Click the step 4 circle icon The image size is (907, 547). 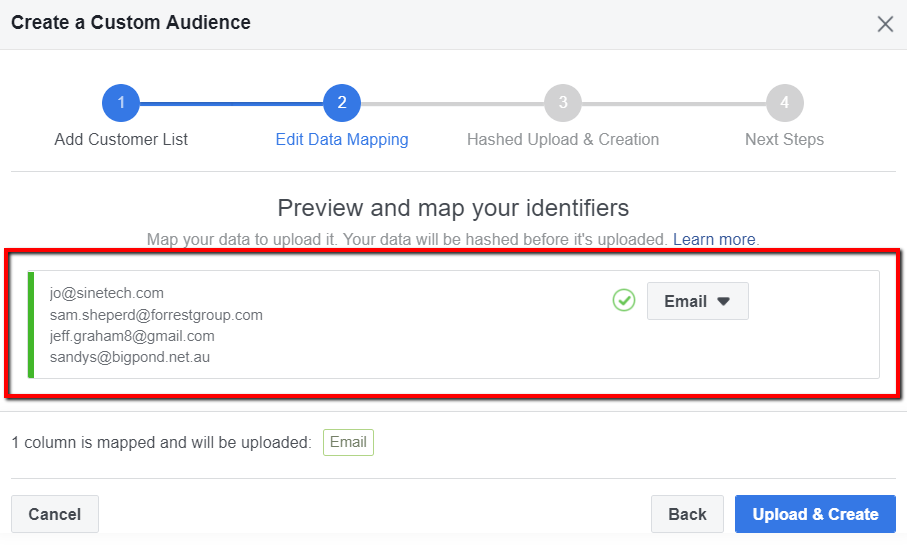(x=784, y=102)
